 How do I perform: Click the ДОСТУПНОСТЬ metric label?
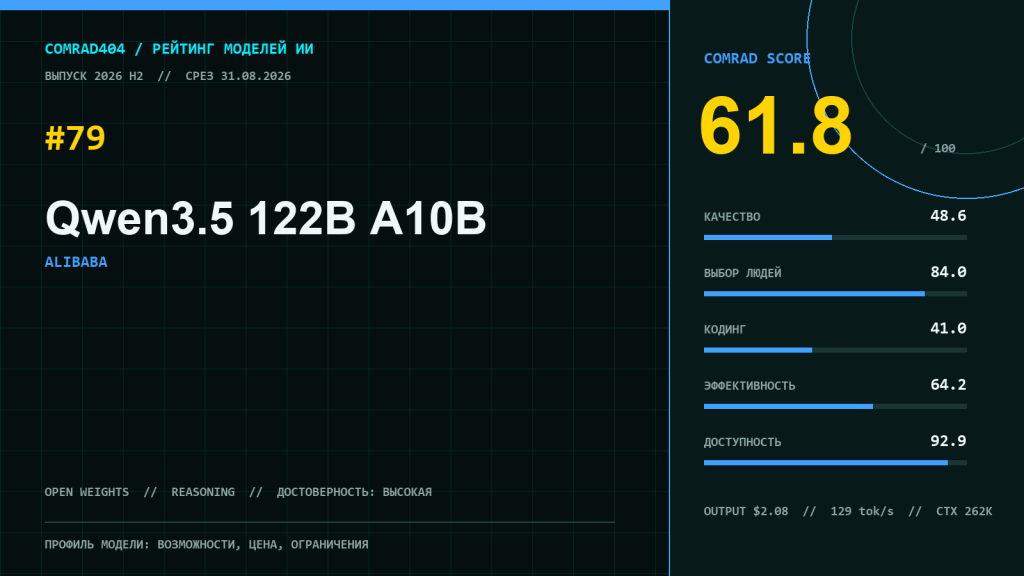tap(743, 442)
